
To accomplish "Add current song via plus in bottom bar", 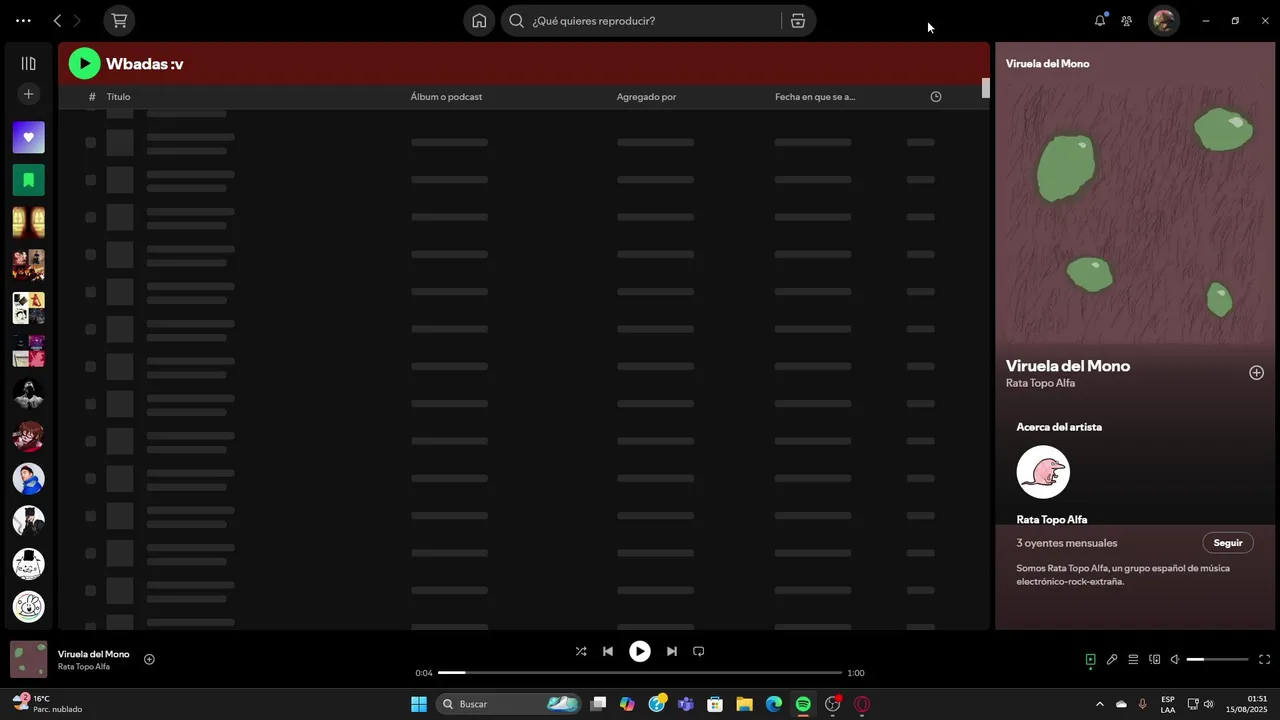I will click(149, 659).
